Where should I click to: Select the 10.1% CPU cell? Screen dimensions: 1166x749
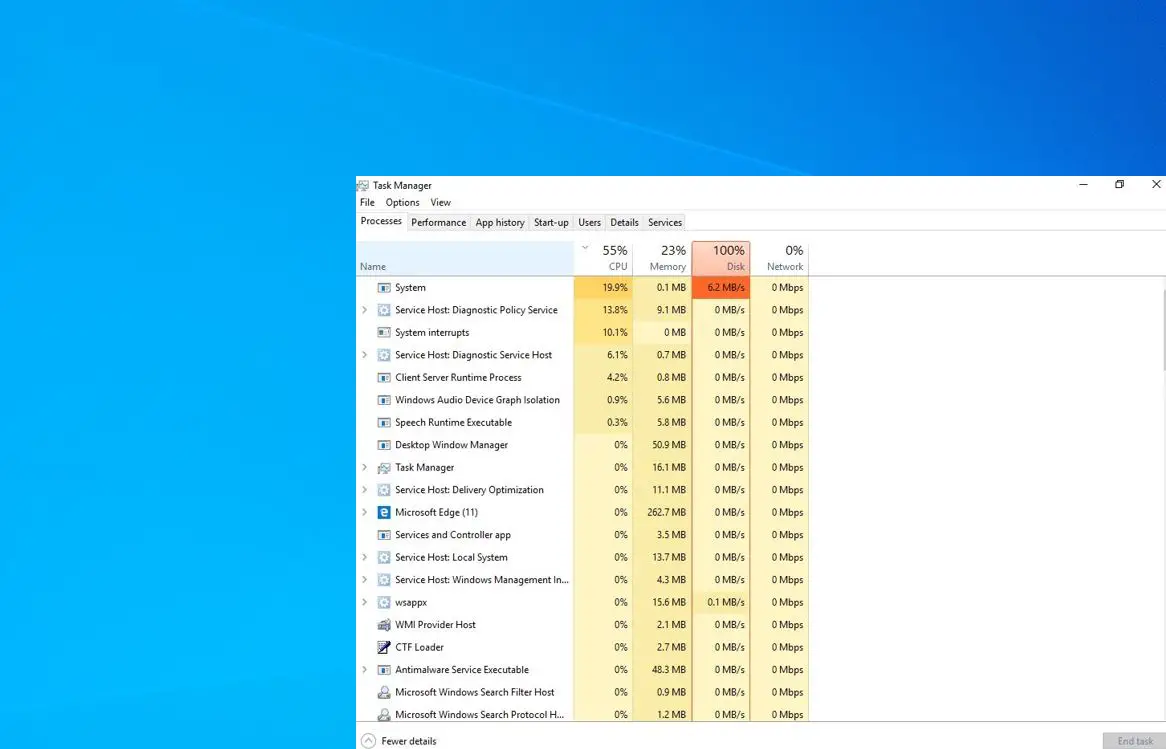603,332
